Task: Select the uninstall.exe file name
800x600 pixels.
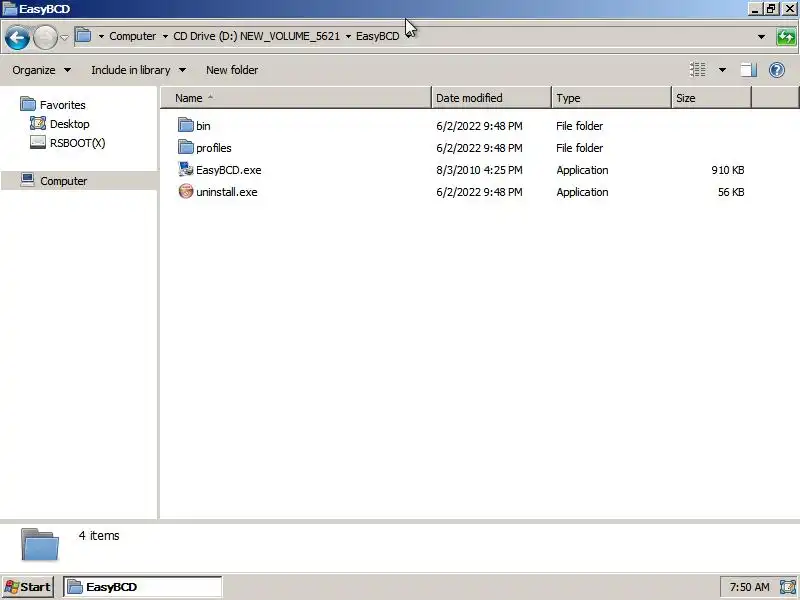Action: (x=227, y=192)
